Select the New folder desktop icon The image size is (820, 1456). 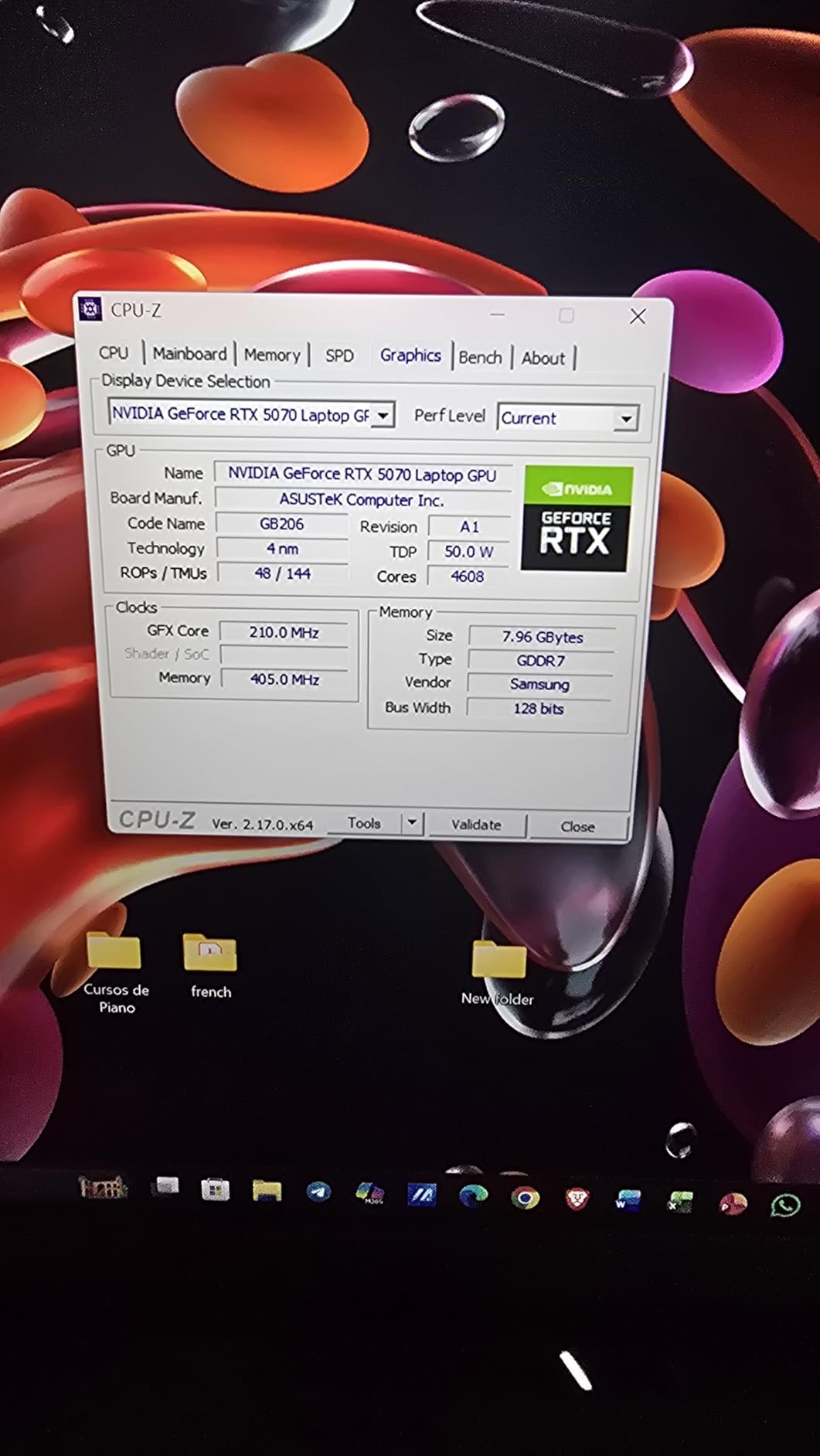(498, 974)
